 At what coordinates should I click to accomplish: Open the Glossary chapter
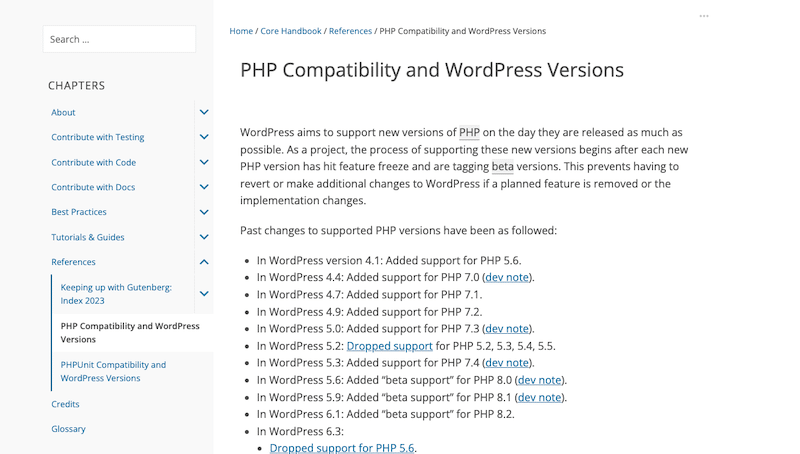(x=68, y=429)
